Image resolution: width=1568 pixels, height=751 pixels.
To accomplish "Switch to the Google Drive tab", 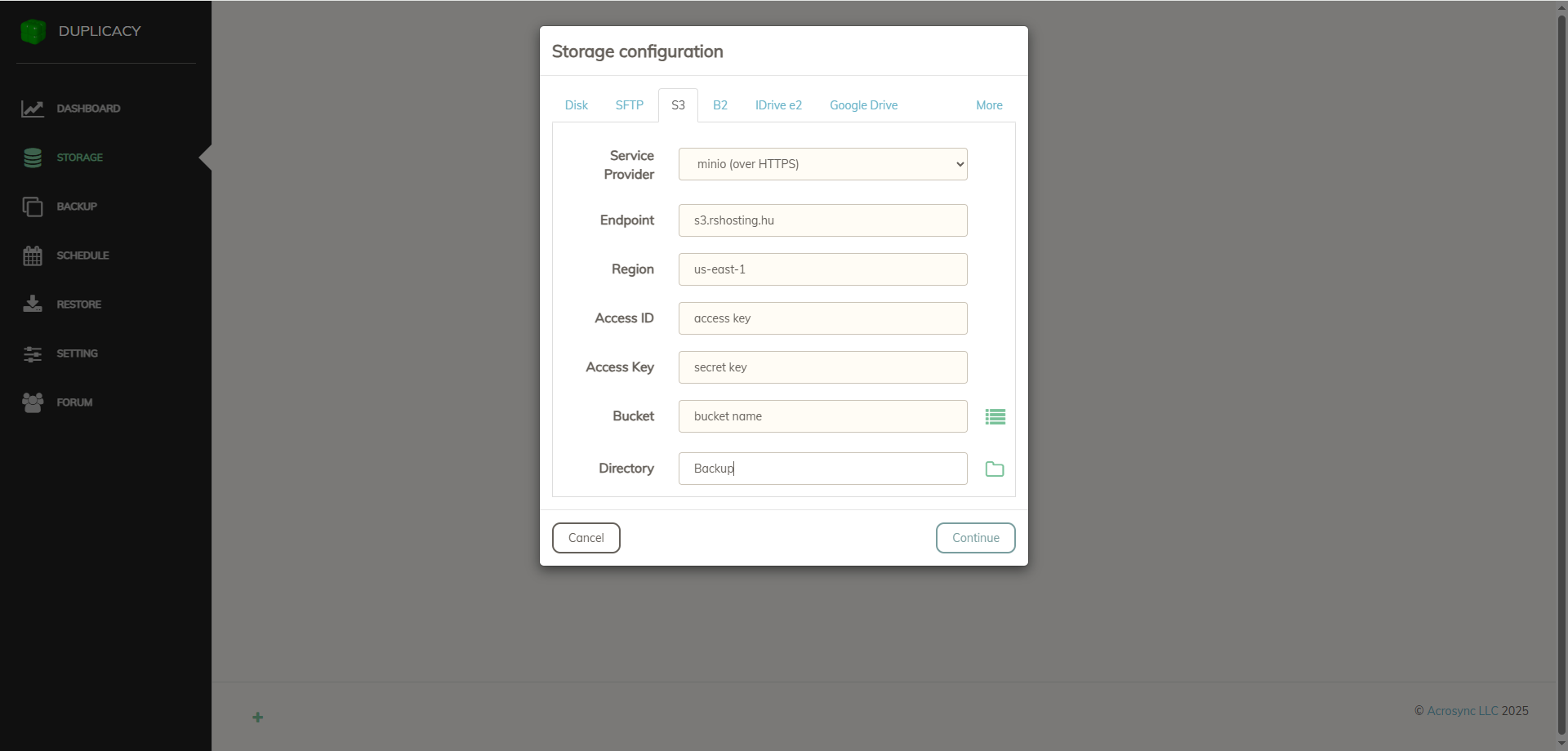I will 863,105.
